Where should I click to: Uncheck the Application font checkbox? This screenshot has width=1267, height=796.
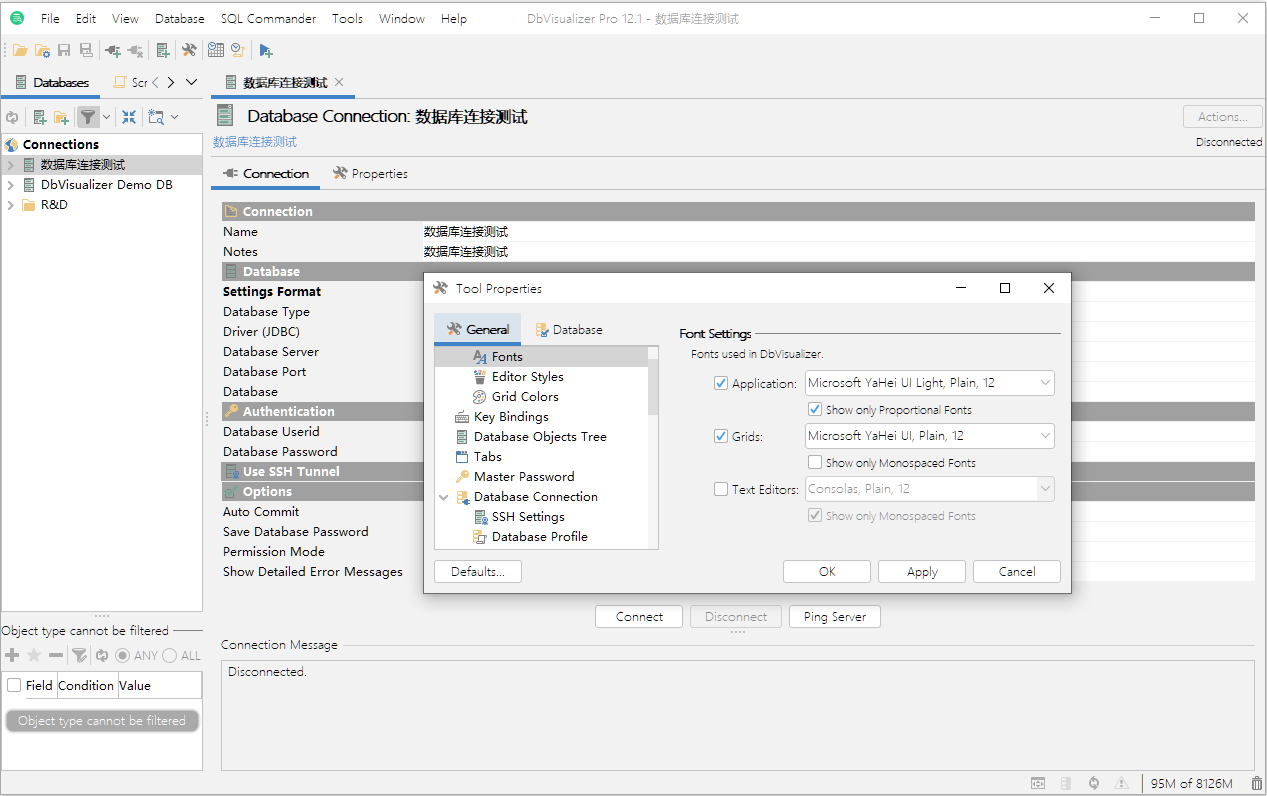721,383
